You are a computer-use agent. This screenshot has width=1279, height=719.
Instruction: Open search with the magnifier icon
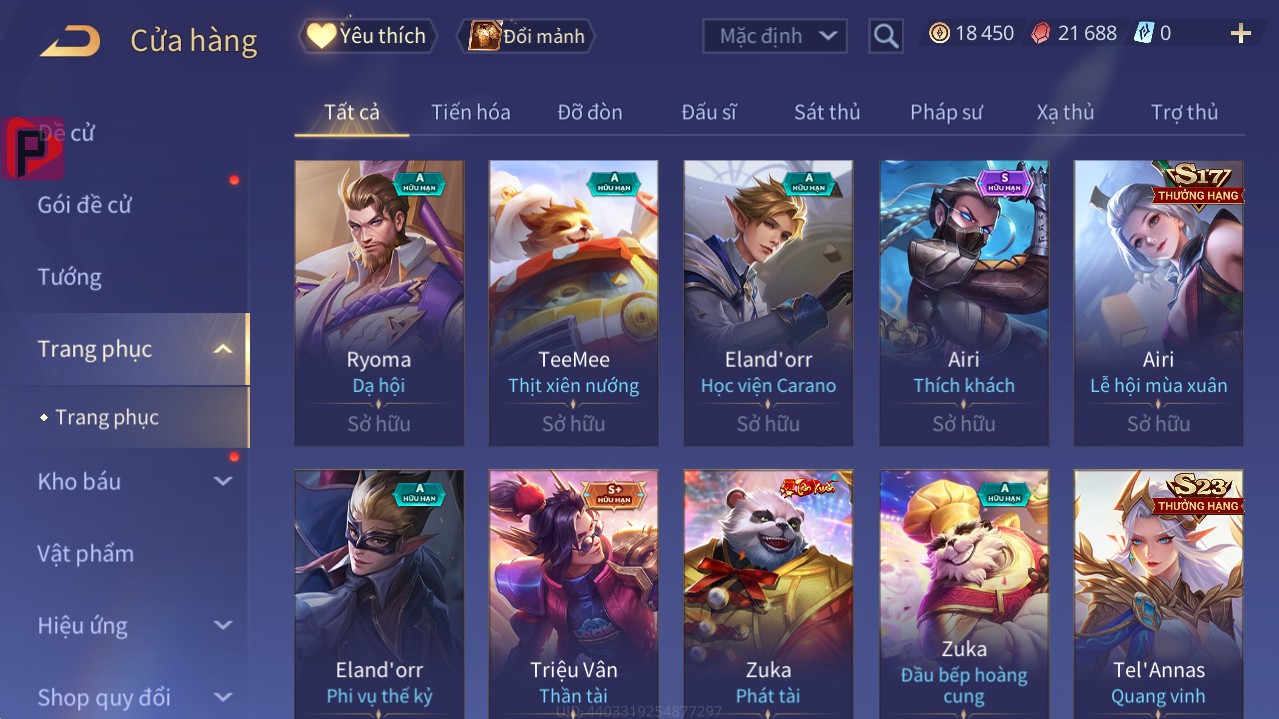tap(886, 36)
